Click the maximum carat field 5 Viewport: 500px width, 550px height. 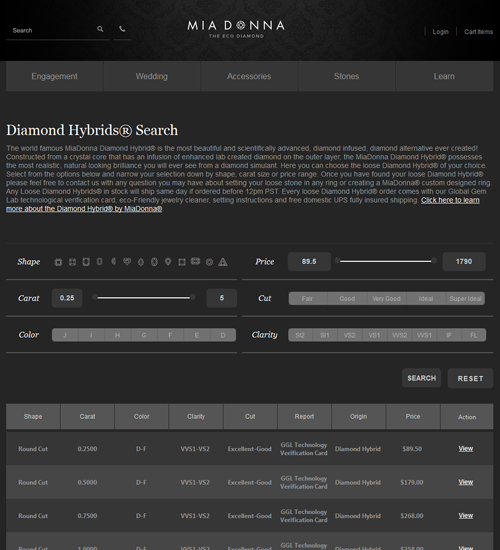tap(222, 298)
